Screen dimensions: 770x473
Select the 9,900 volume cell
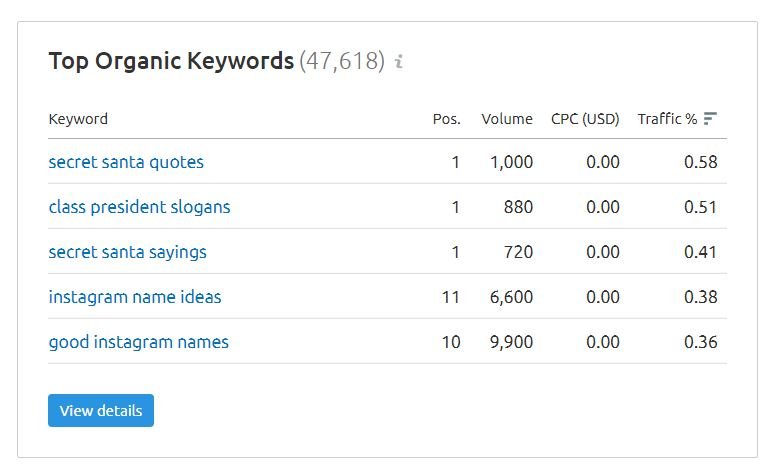coord(511,342)
